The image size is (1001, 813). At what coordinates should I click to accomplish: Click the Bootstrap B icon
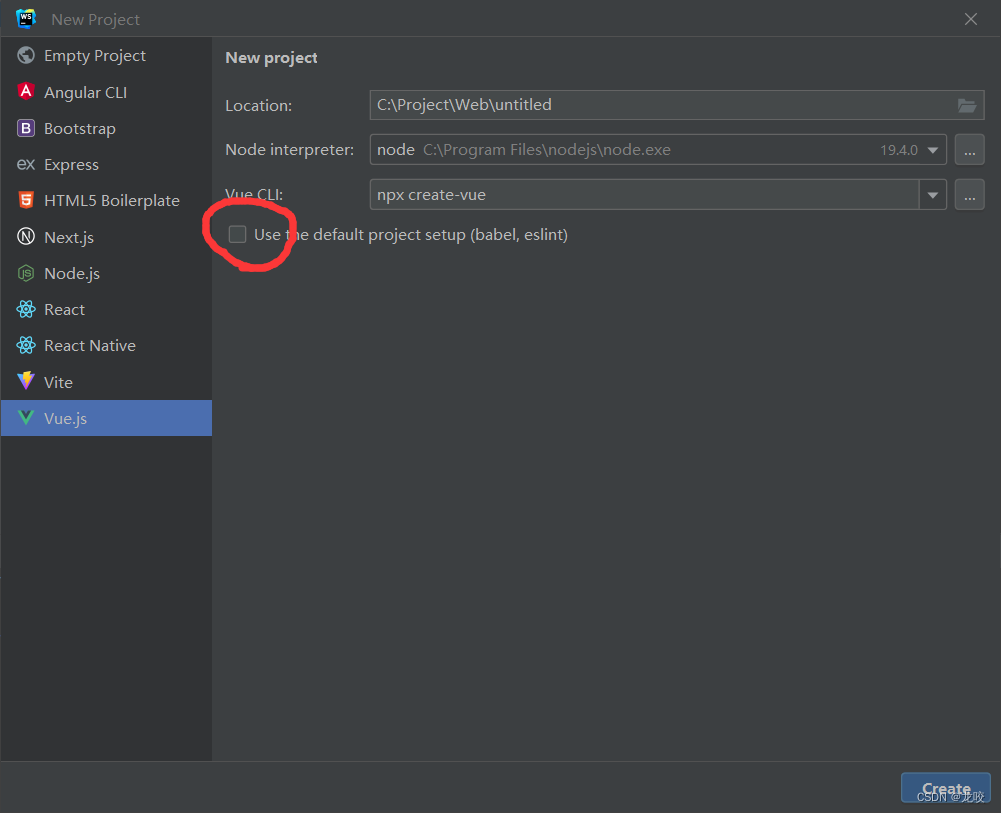[x=26, y=128]
